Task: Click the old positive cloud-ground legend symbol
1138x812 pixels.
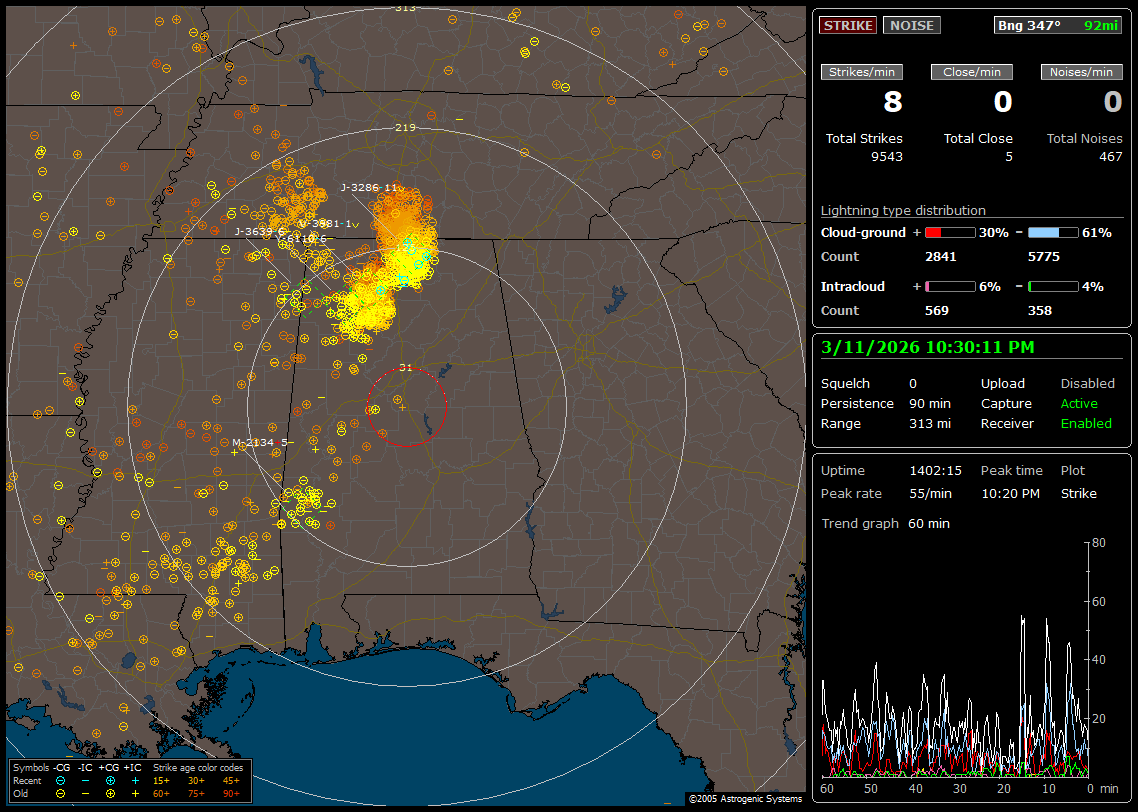Action: pyautogui.click(x=110, y=793)
